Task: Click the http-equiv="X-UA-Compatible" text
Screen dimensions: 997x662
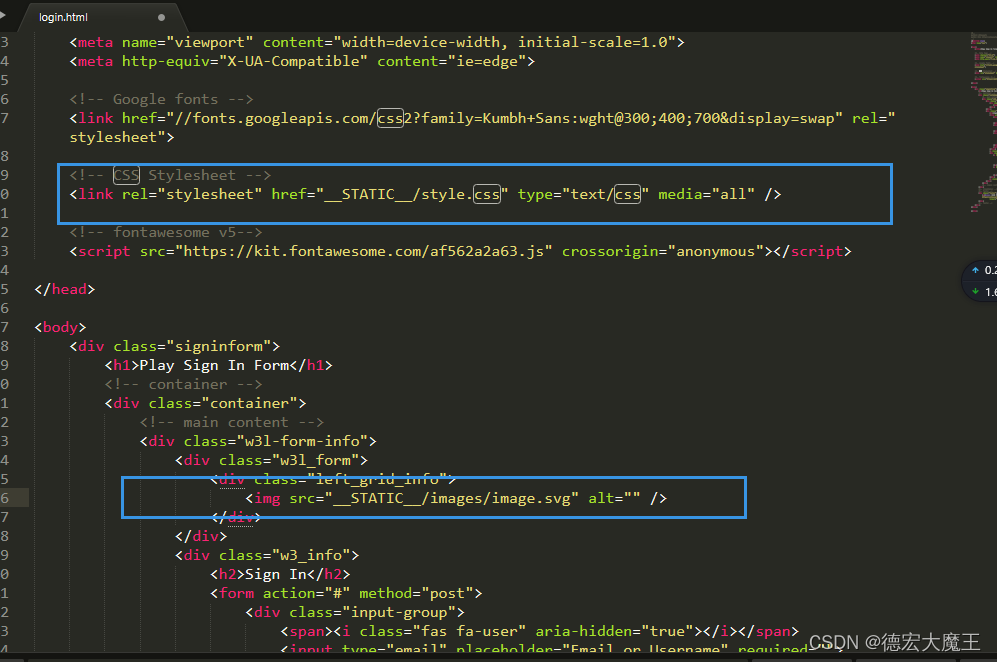Action: tap(245, 62)
